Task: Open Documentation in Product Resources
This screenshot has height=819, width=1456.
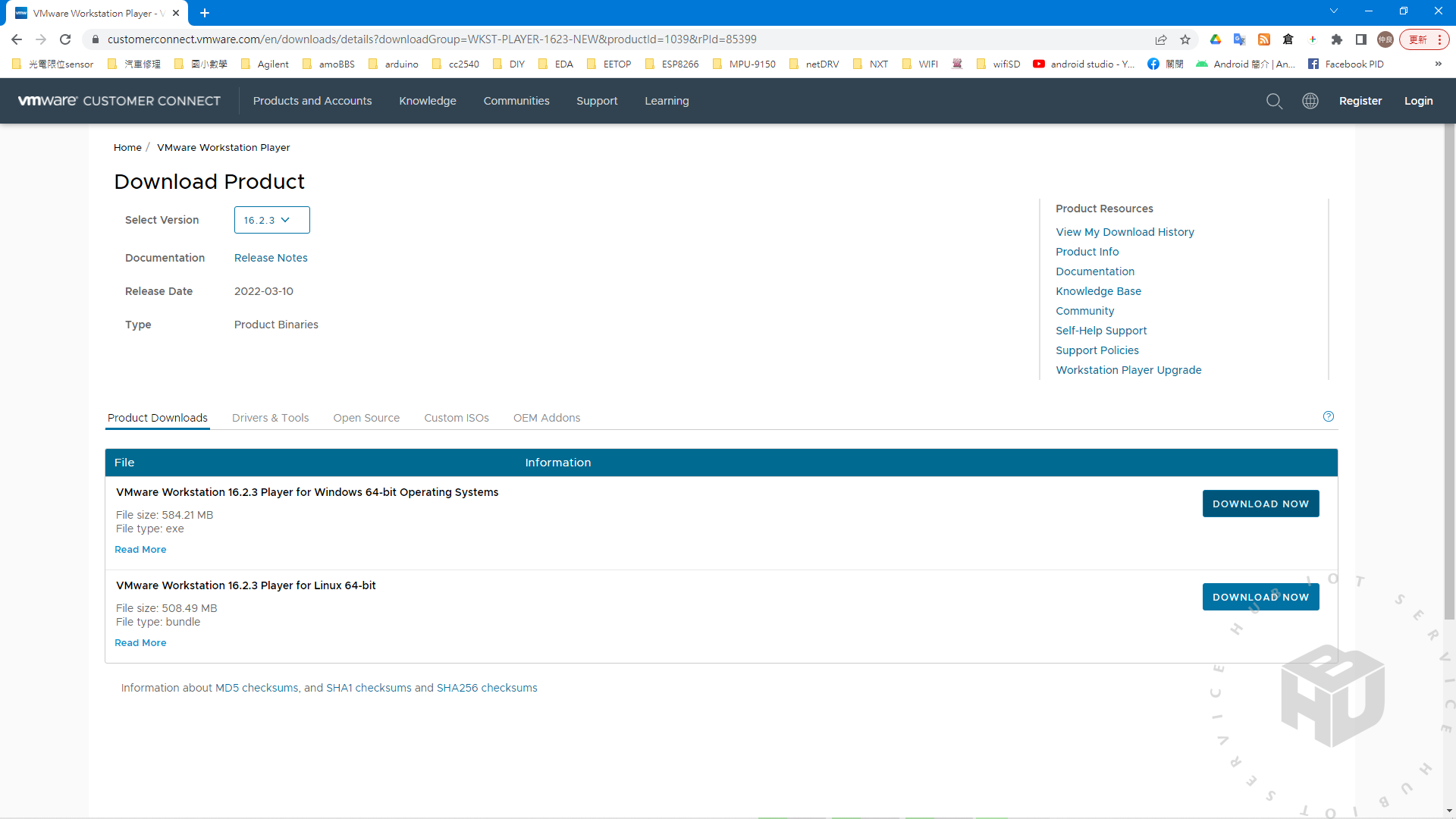Action: point(1095,271)
